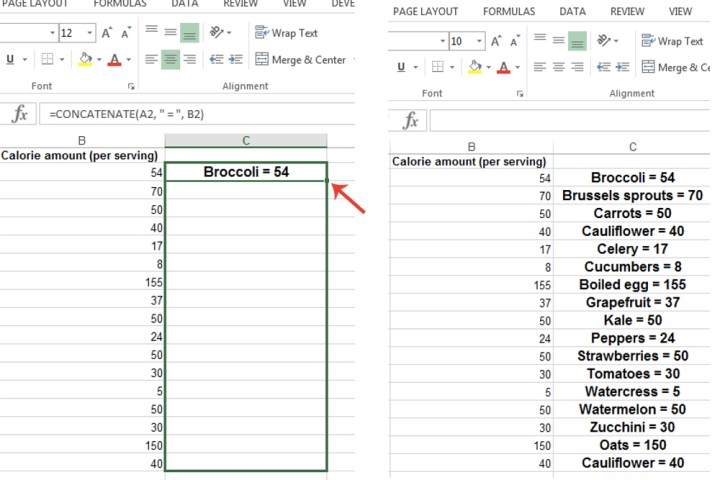Image resolution: width=720 pixels, height=480 pixels.
Task: Open VIEW tab in right window
Action: tap(680, 11)
